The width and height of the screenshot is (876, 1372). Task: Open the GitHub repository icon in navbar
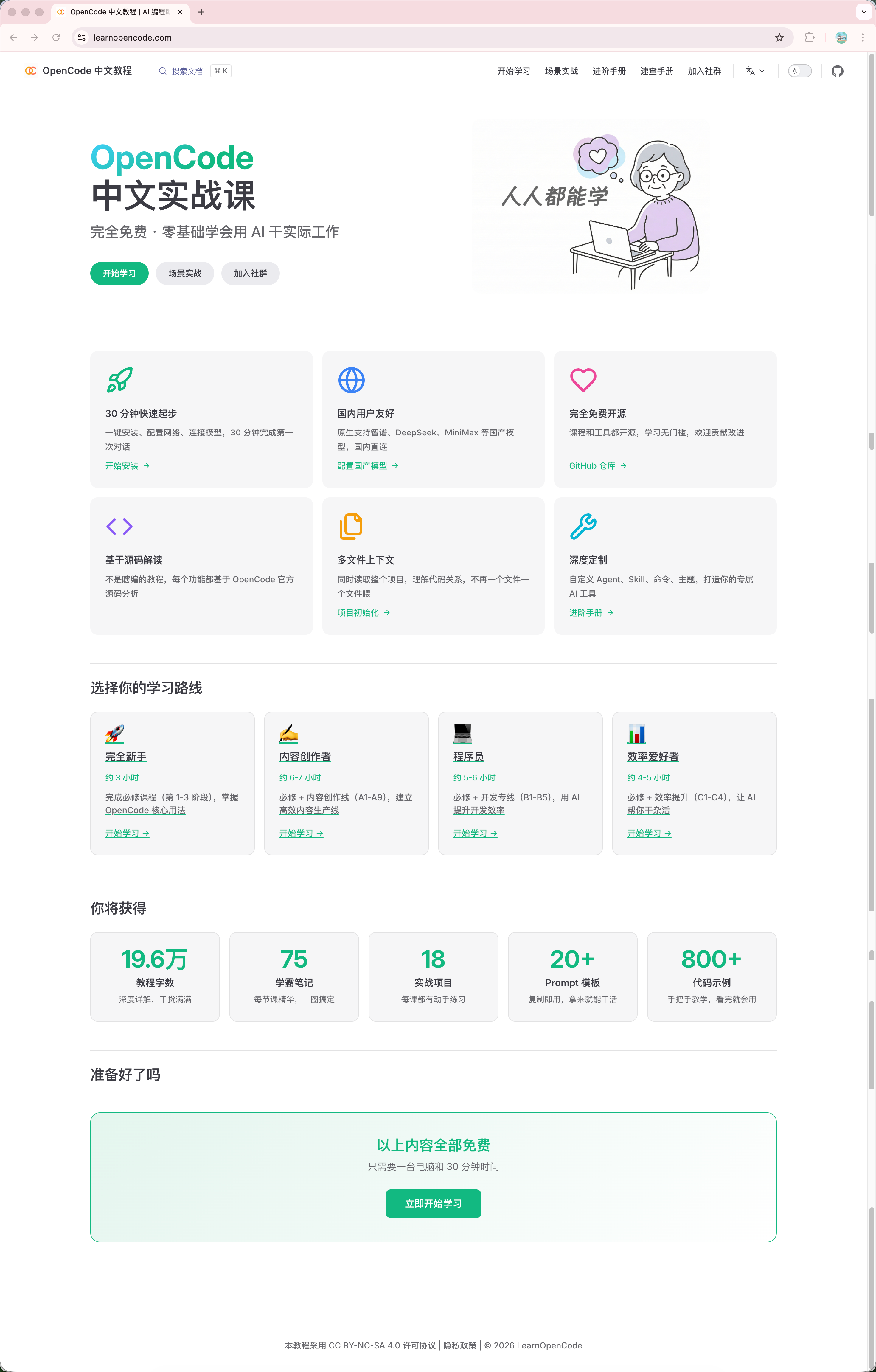pos(837,71)
